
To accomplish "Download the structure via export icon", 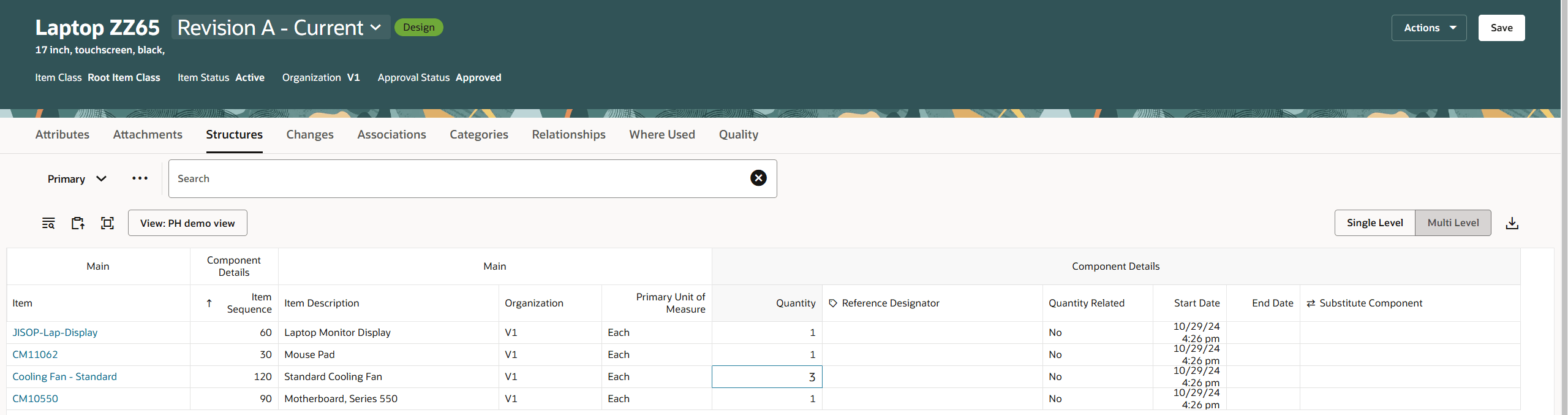I will [1512, 223].
